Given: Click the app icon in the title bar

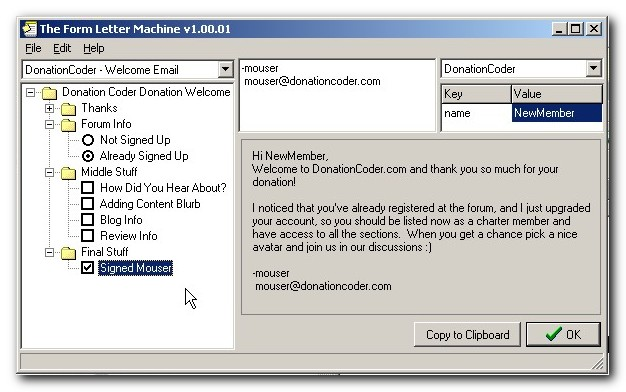Looking at the screenshot, I should (x=30, y=29).
